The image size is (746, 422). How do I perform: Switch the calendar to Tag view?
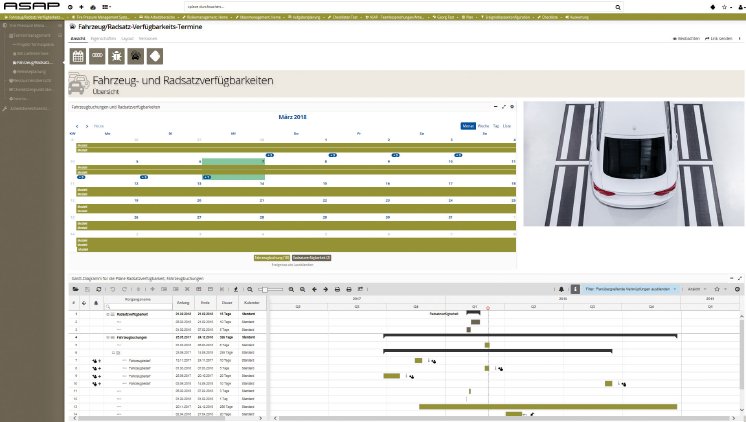coord(496,126)
